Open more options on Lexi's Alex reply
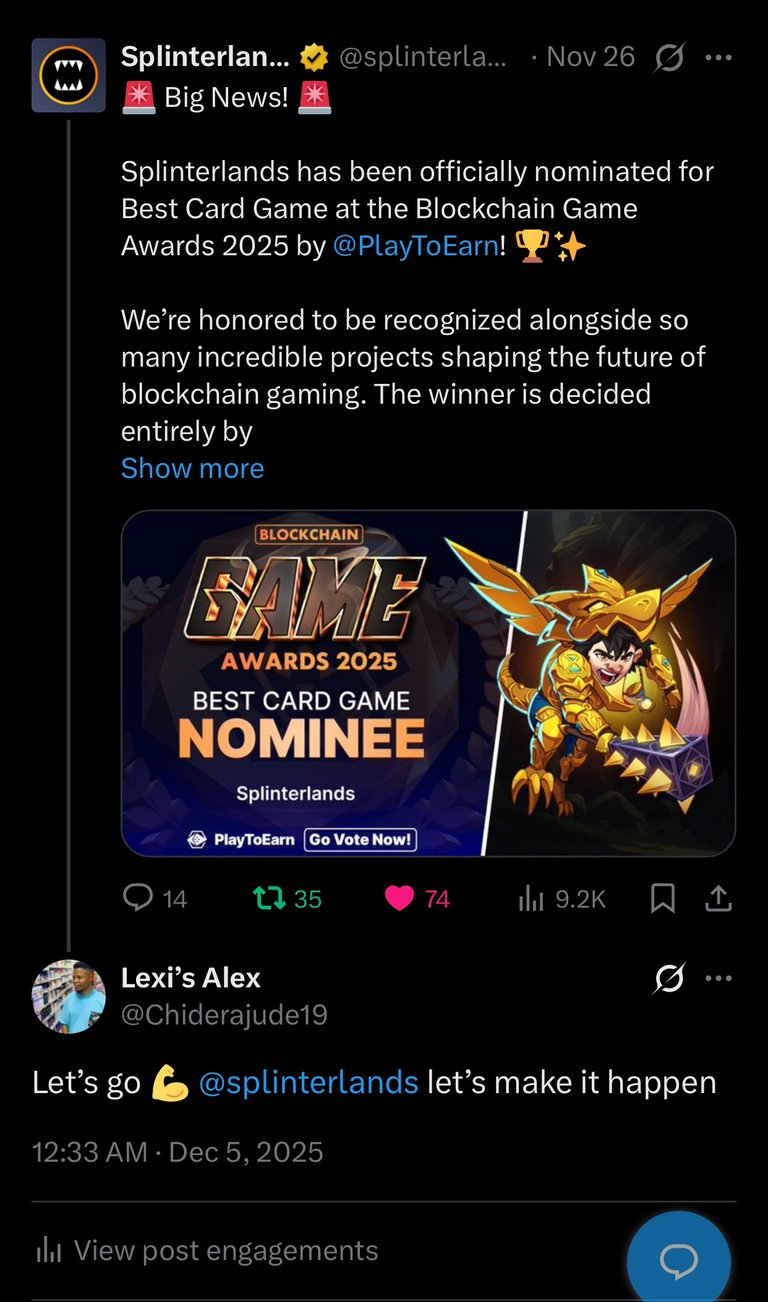This screenshot has width=768, height=1302. click(718, 978)
